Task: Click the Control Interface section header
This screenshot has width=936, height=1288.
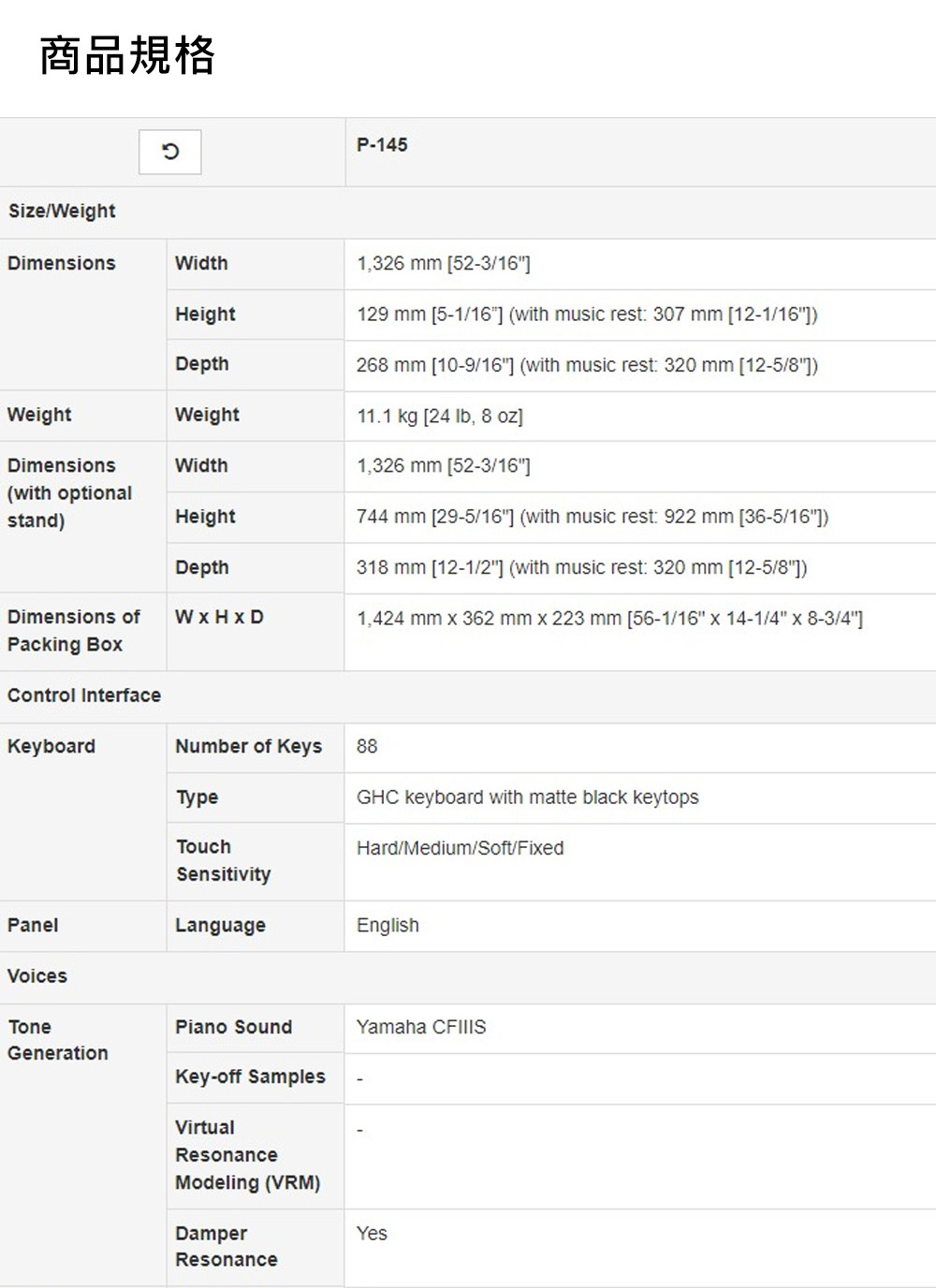Action: coord(84,695)
